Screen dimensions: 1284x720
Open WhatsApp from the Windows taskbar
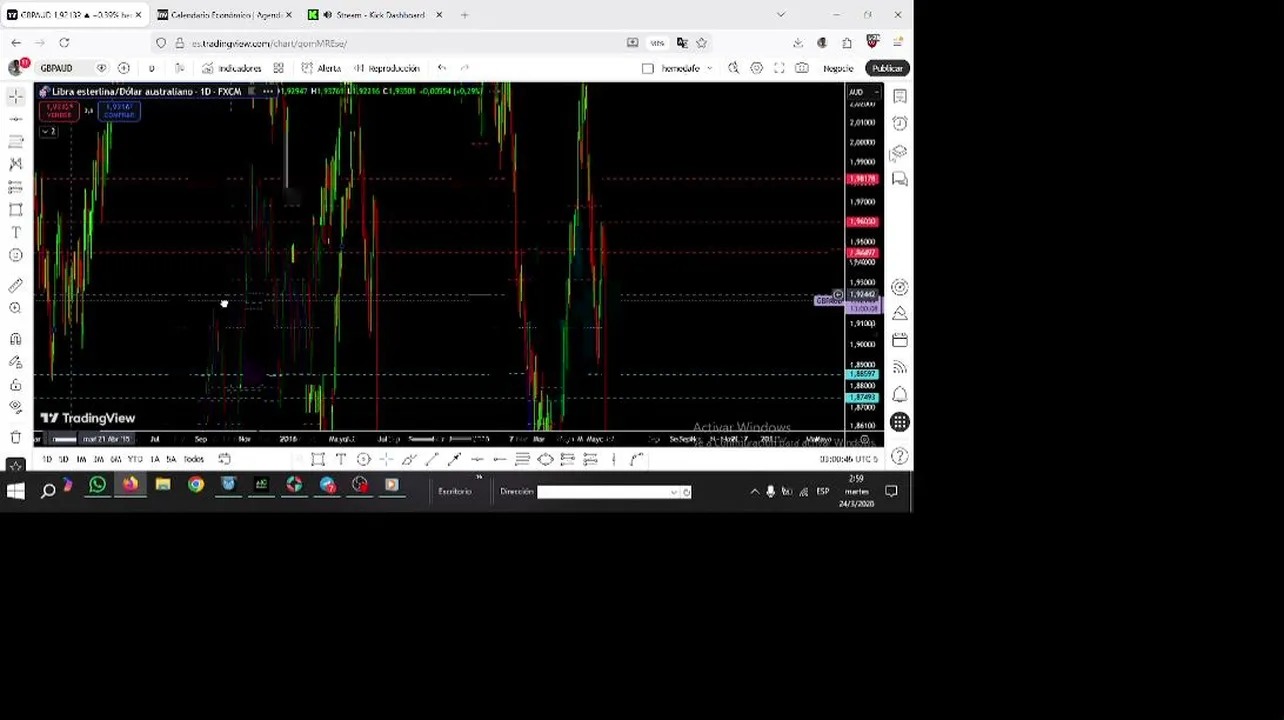tap(97, 486)
